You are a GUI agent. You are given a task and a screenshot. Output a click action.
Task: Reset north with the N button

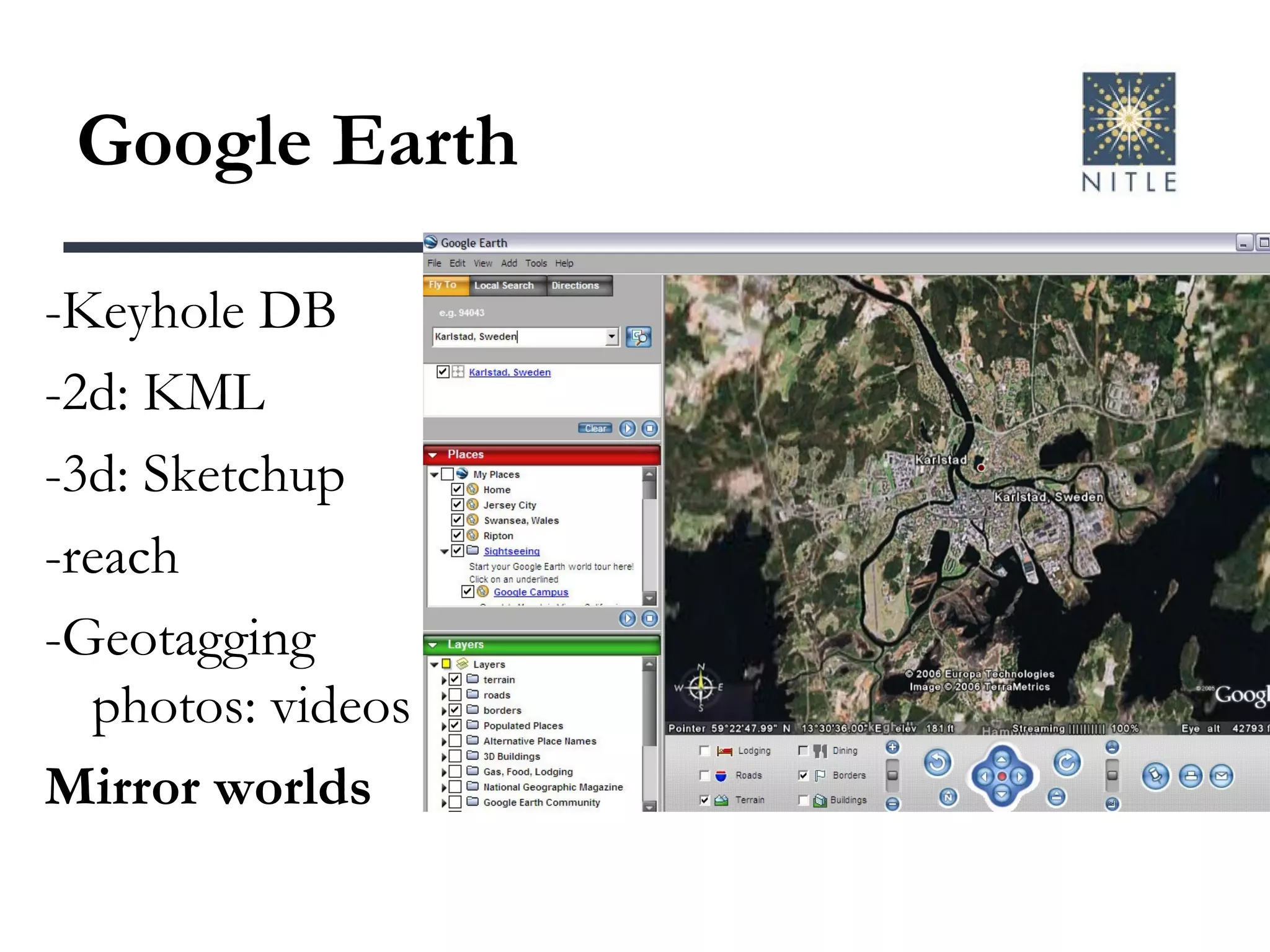pos(948,797)
